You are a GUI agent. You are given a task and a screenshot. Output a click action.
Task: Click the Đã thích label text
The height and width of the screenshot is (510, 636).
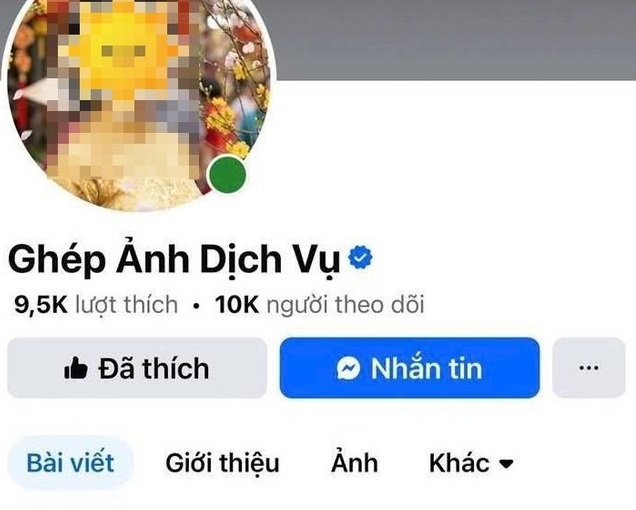click(154, 368)
